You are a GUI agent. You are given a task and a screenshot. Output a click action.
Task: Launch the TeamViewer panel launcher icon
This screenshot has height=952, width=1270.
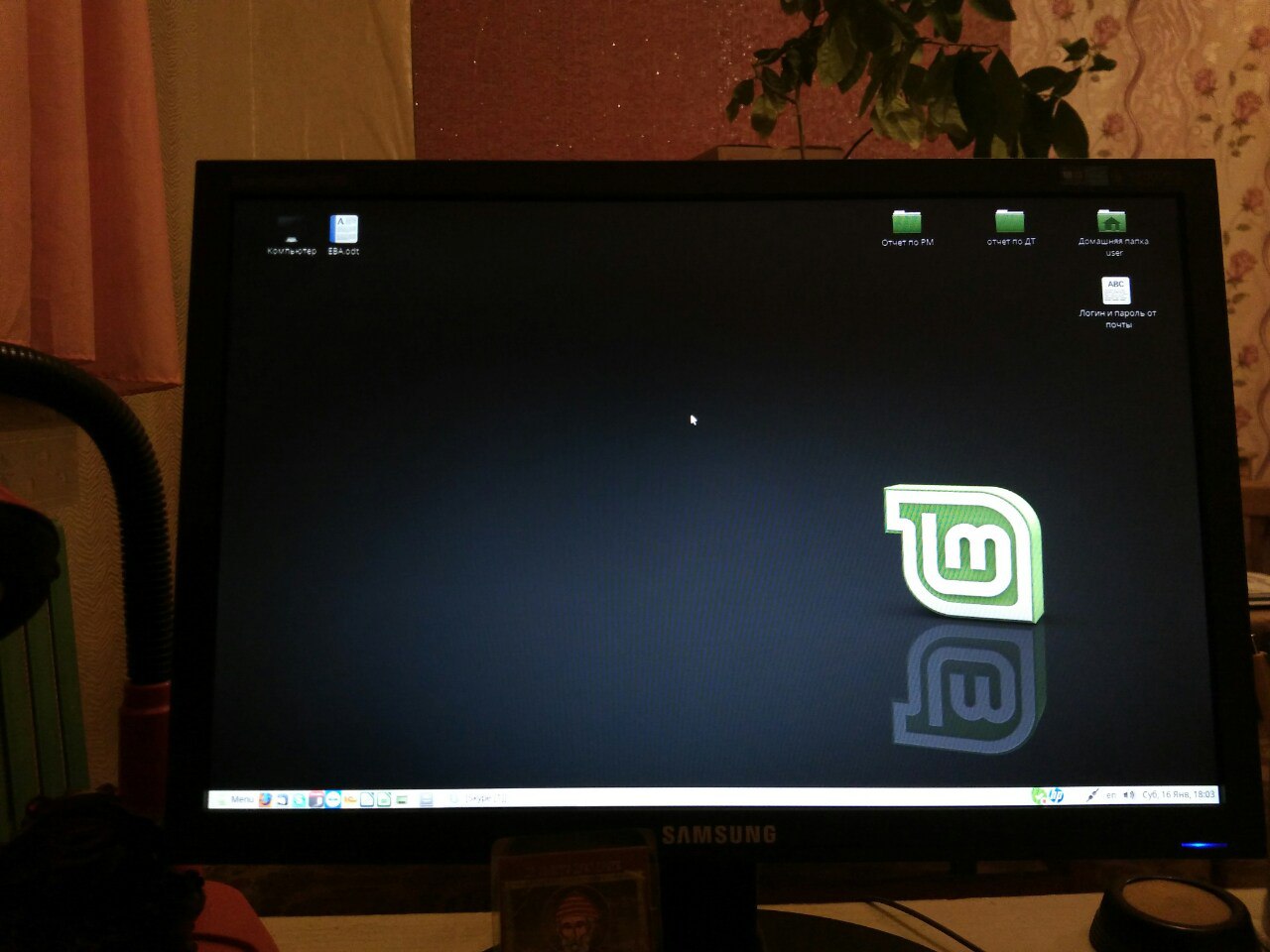tap(332, 799)
